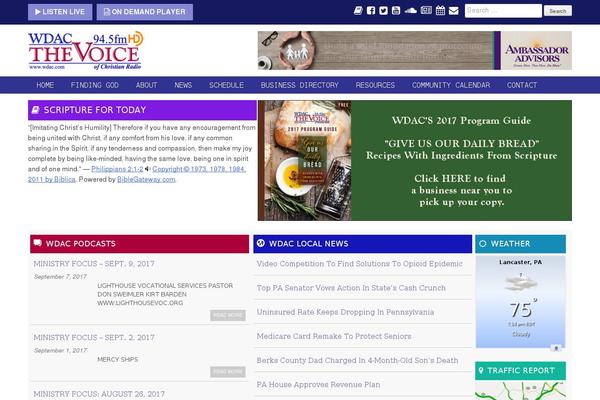Viewport: 600px width, 400px height.
Task: Click Read More under Lighthouse Vocational Services
Action: 228,315
